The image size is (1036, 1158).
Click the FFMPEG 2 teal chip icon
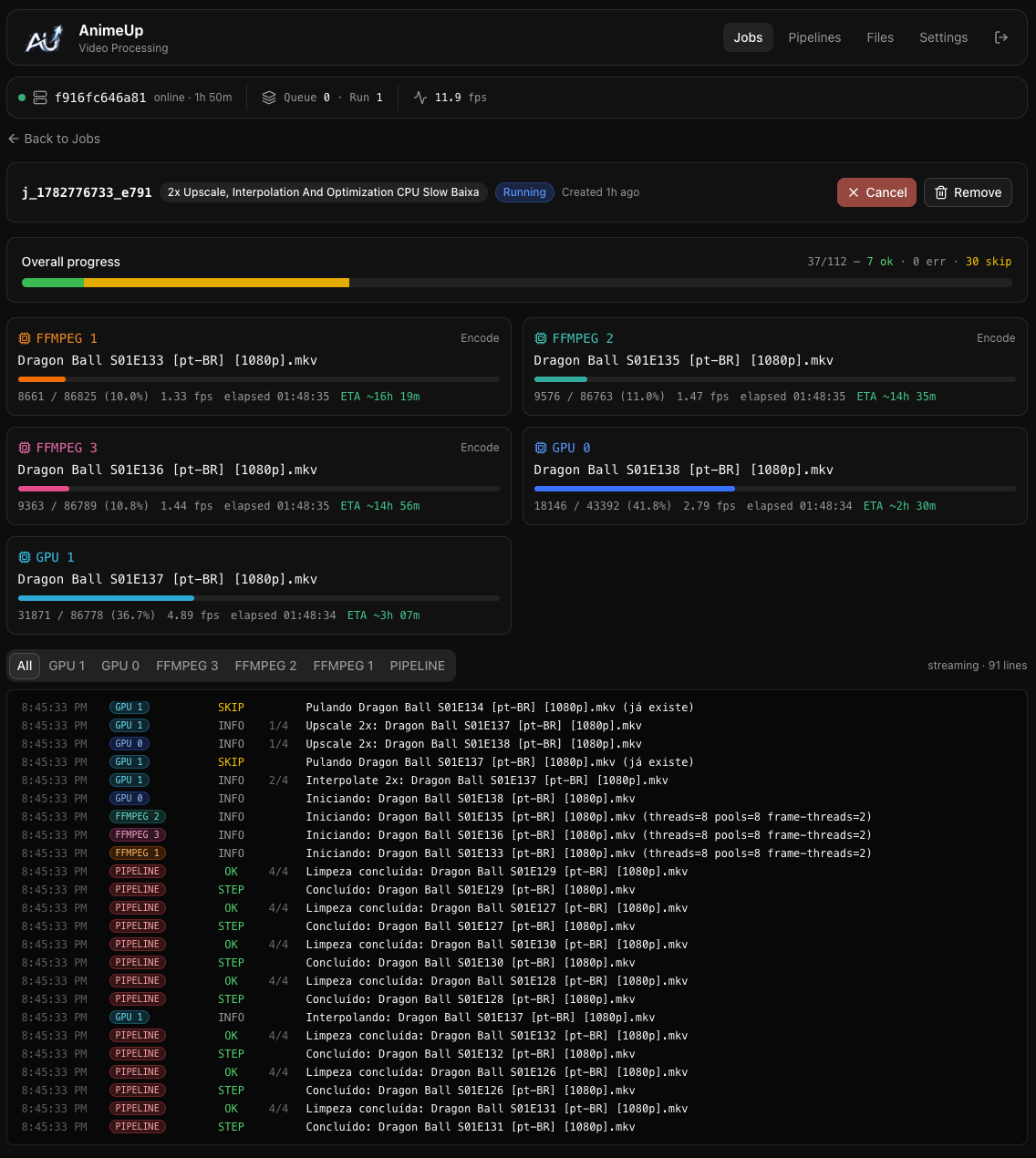point(541,338)
